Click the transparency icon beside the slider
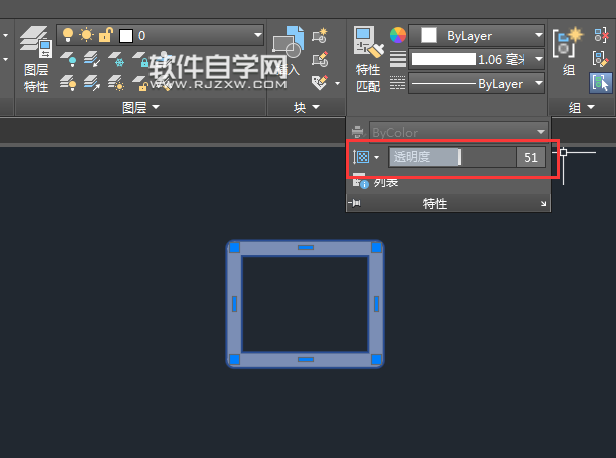This screenshot has height=458, width=616. [361, 157]
